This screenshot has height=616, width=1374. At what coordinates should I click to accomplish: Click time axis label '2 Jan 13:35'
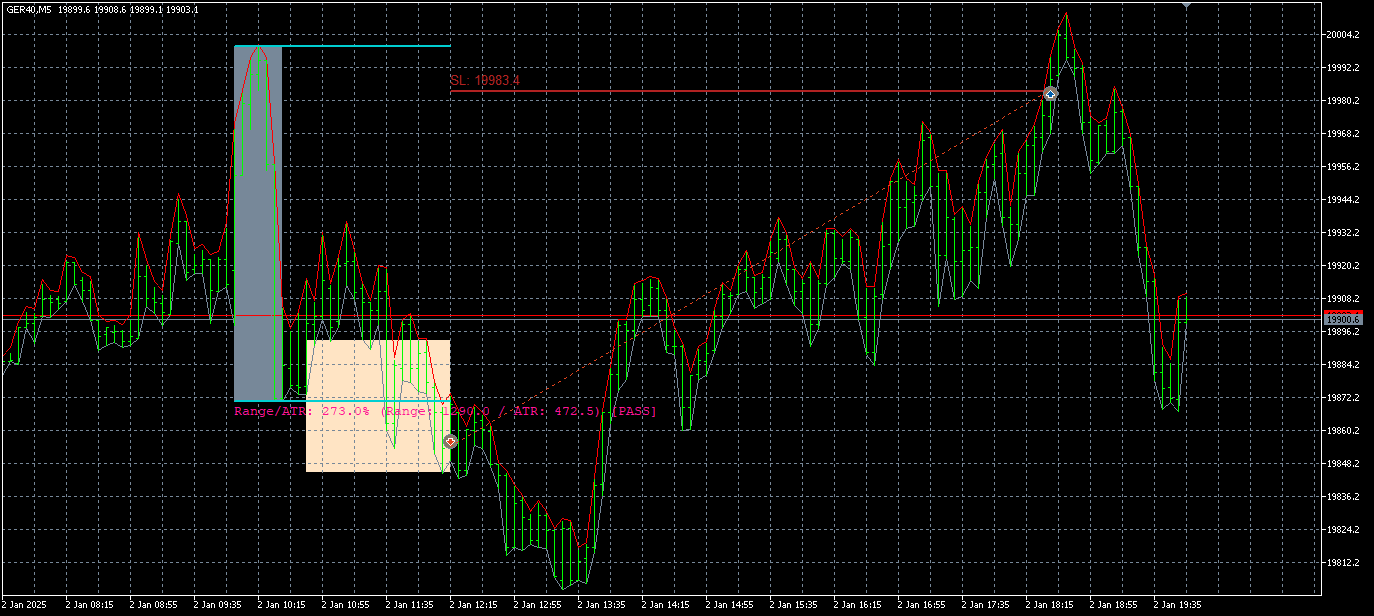click(x=601, y=605)
